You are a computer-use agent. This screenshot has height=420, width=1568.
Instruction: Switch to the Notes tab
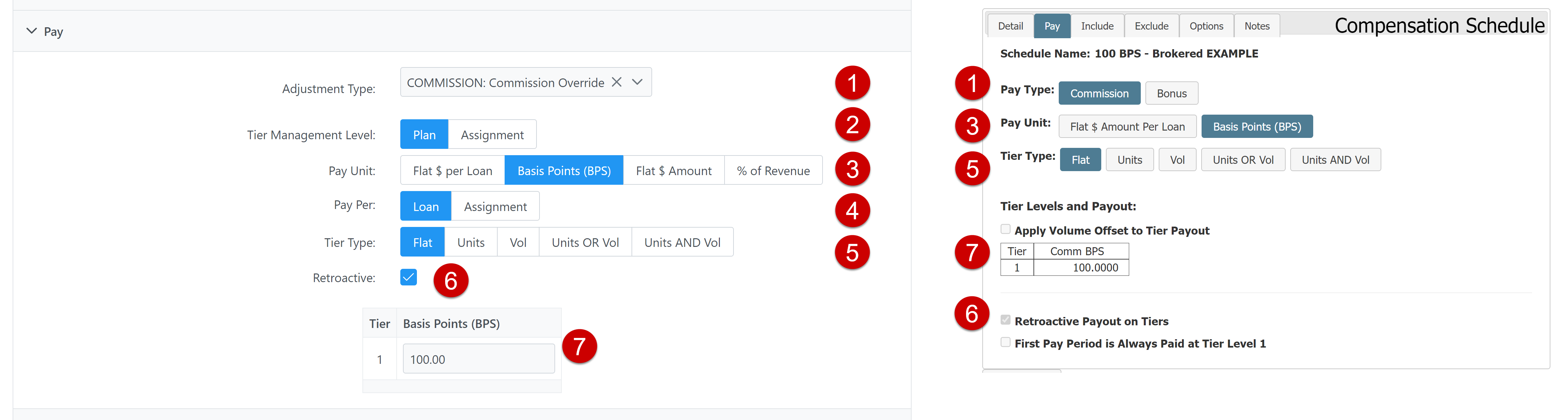[1256, 26]
